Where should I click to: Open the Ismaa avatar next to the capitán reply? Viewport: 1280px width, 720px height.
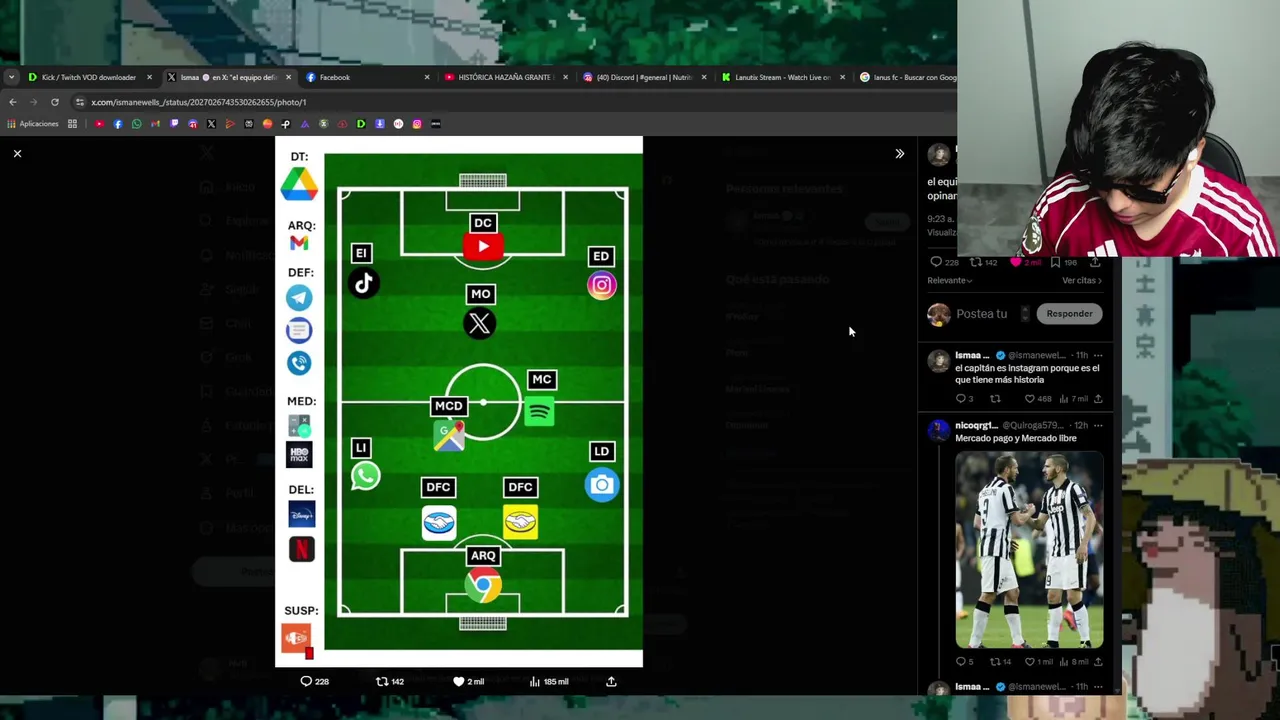[x=938, y=361]
